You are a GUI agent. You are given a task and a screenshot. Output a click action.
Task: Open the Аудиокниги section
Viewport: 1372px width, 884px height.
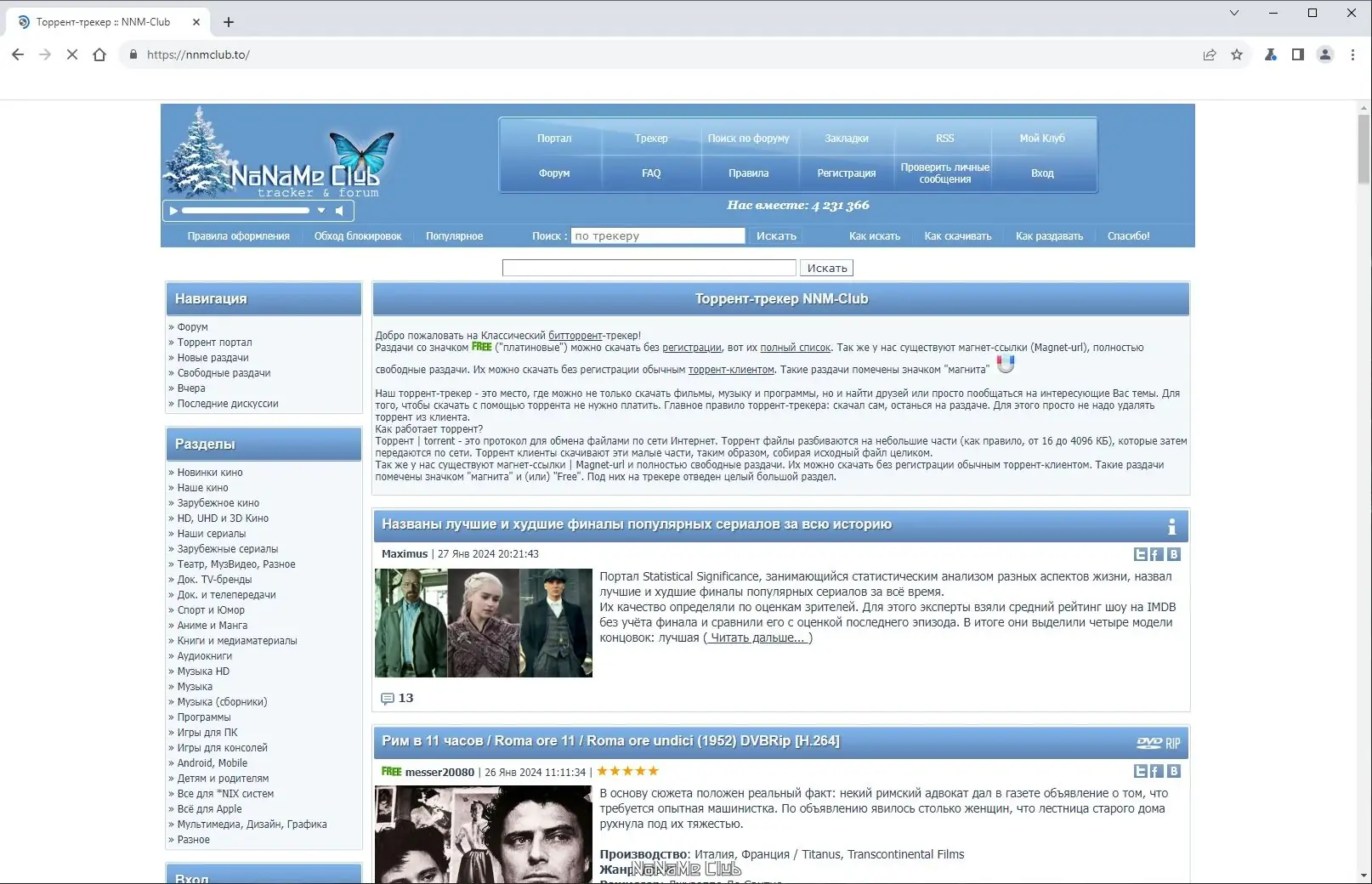tap(204, 656)
